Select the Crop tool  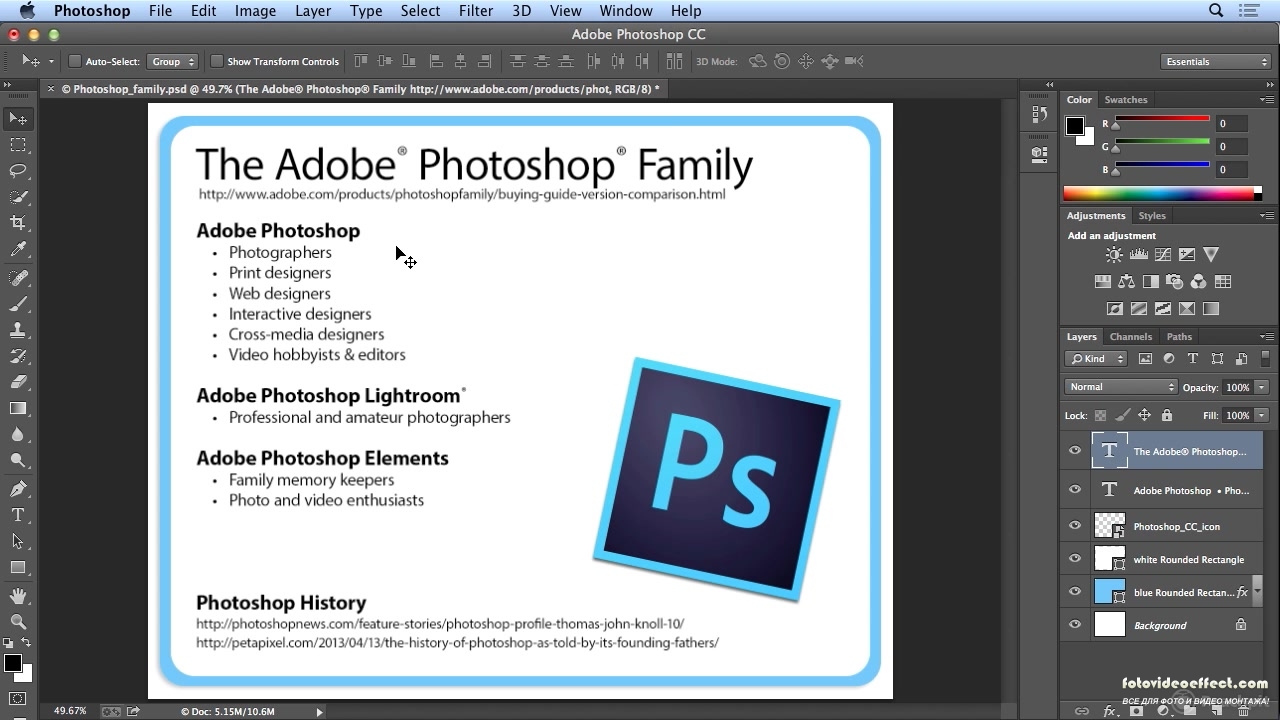point(18,223)
